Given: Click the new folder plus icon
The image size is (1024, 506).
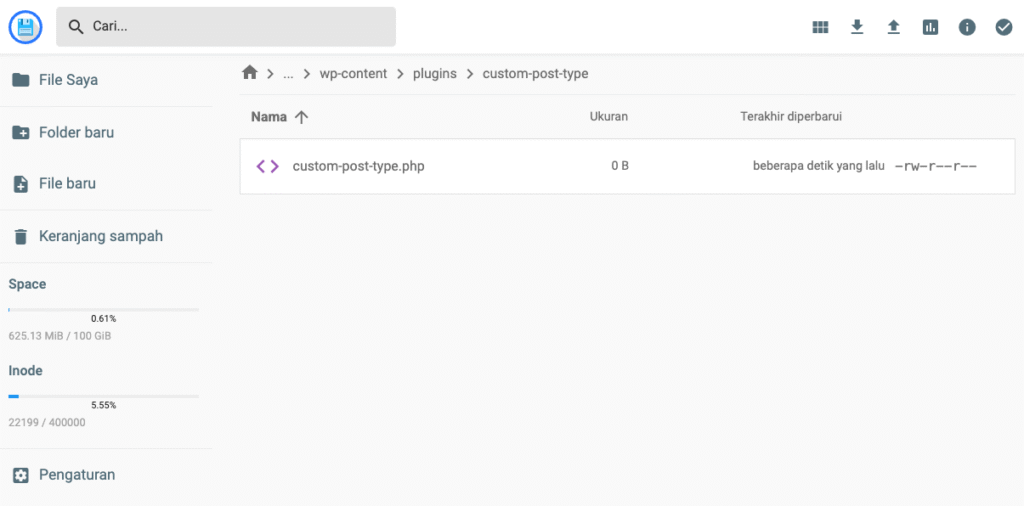Looking at the screenshot, I should coord(21,133).
